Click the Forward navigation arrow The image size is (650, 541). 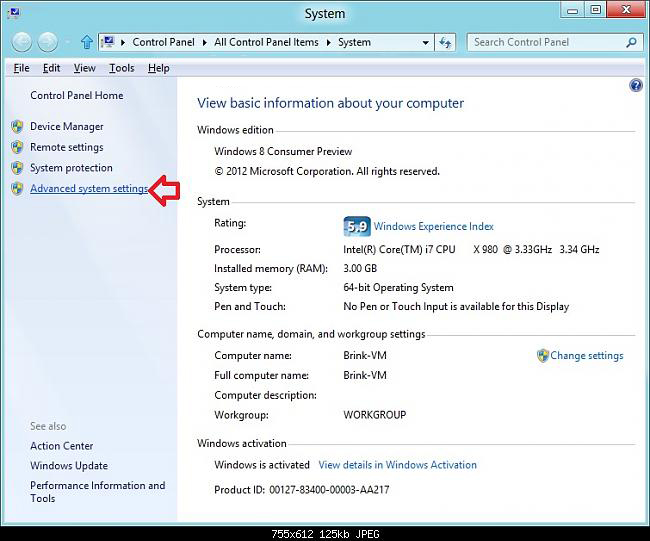coord(48,42)
